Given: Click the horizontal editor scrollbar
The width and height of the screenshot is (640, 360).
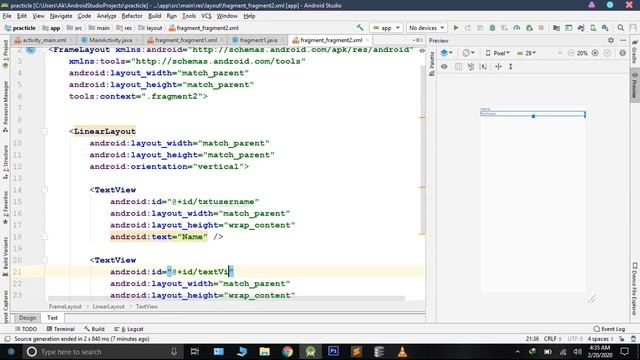Looking at the screenshot, I should [227, 298].
